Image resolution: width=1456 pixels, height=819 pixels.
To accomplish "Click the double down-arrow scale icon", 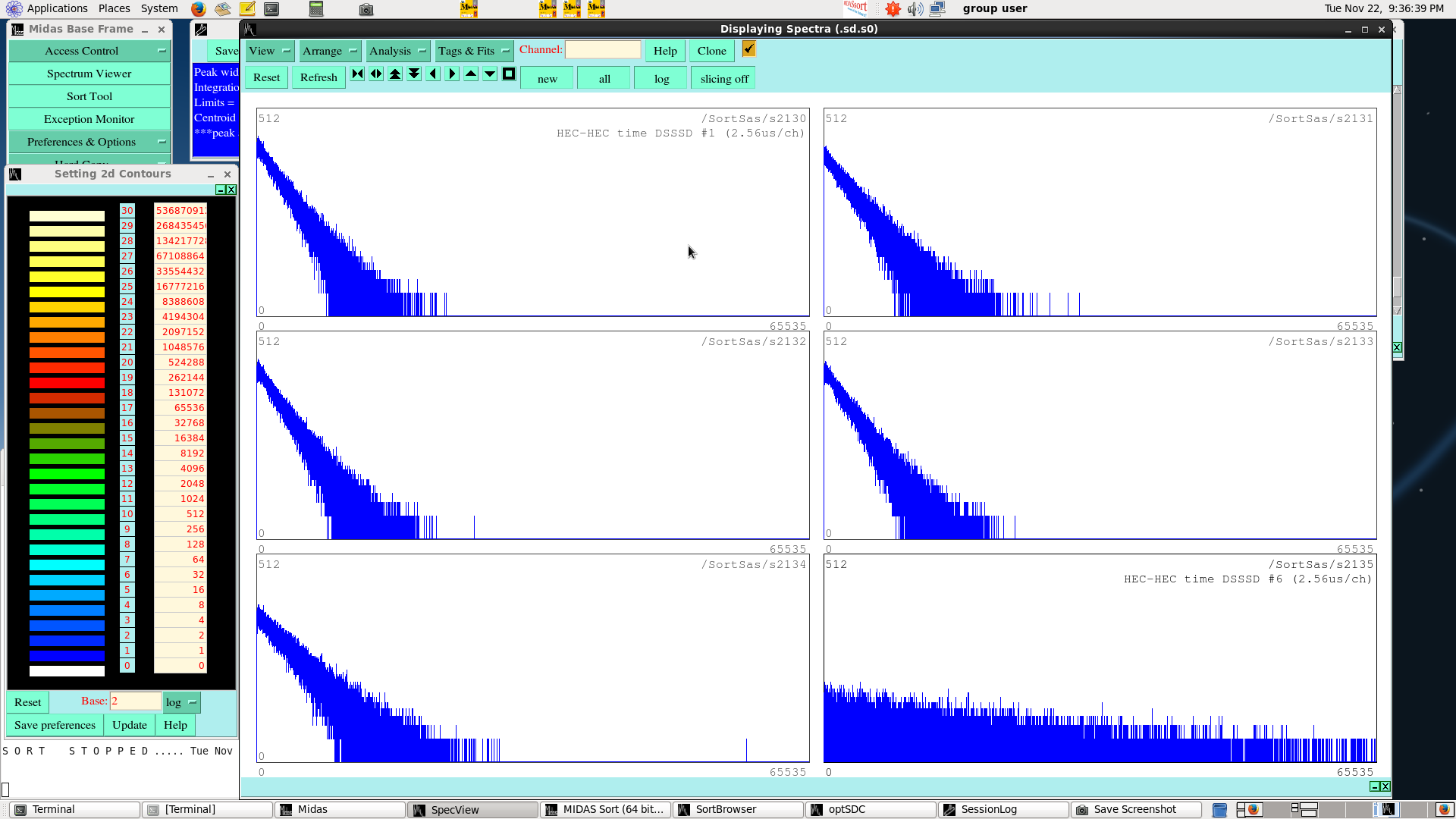I will [x=414, y=74].
